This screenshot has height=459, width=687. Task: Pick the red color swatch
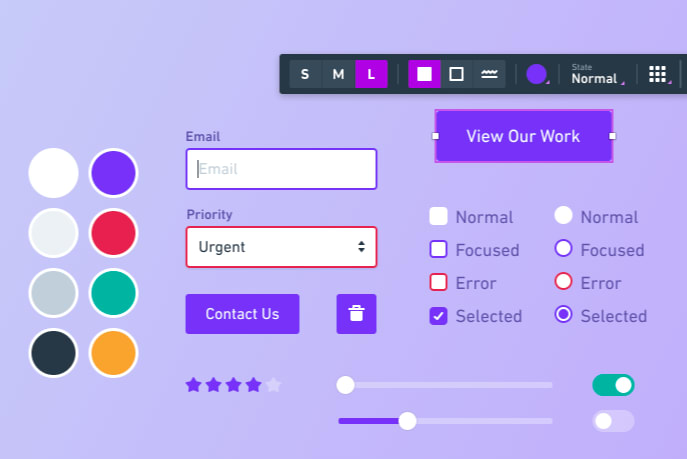tap(113, 233)
